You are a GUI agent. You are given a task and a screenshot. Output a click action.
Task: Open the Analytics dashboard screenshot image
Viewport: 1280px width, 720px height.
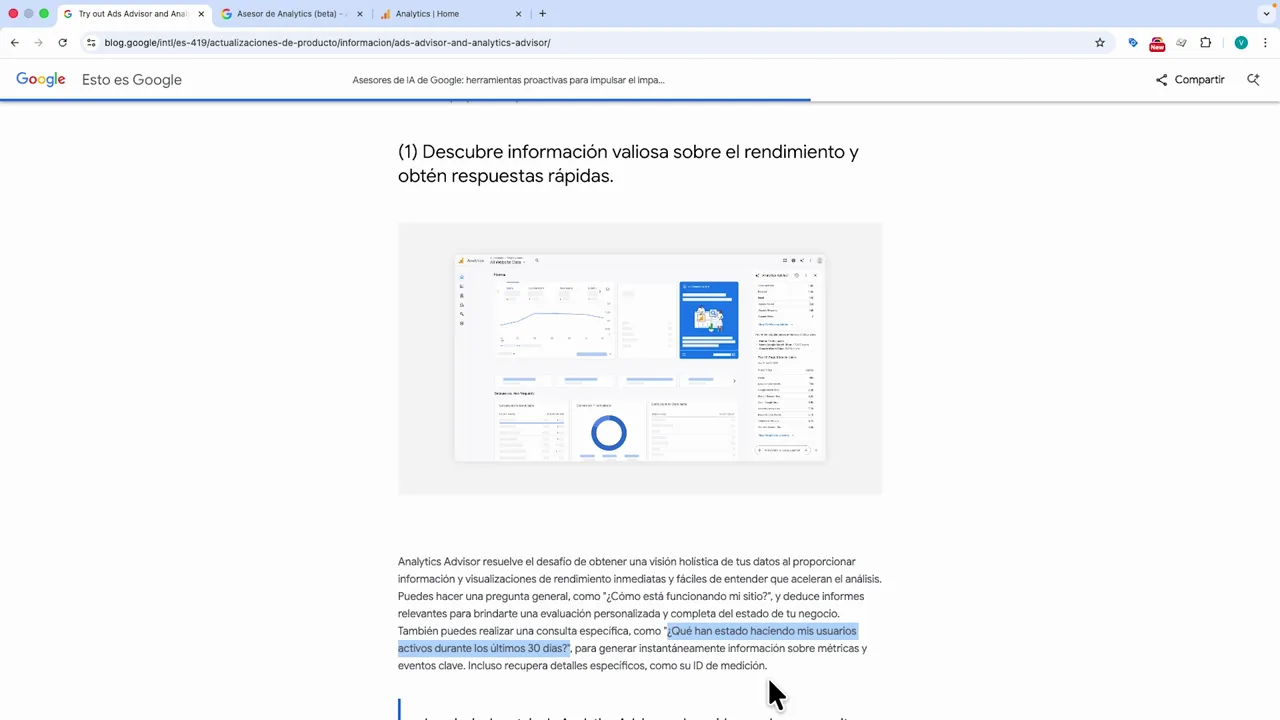click(x=640, y=358)
